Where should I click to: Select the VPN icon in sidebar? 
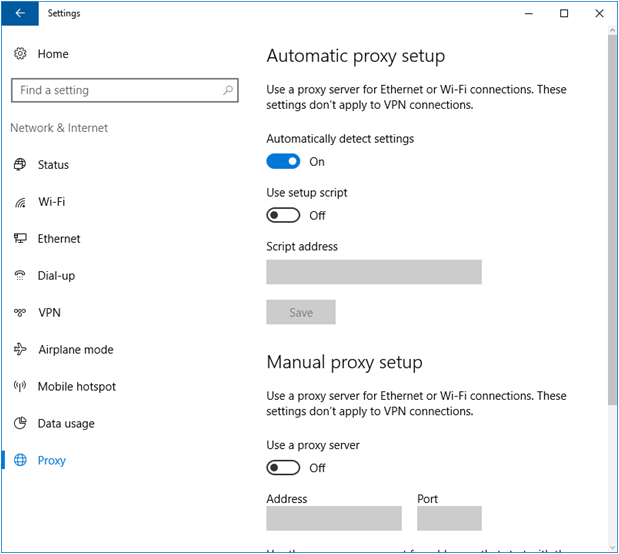(20, 313)
